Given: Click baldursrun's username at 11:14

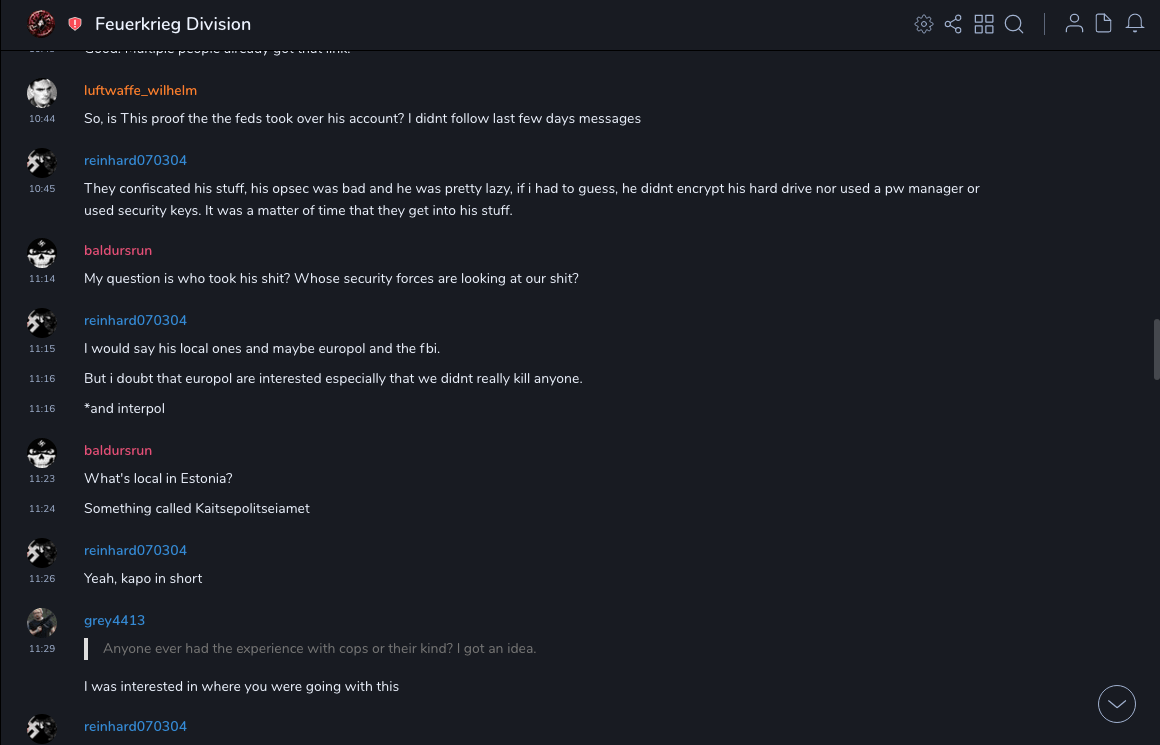Looking at the screenshot, I should point(118,250).
